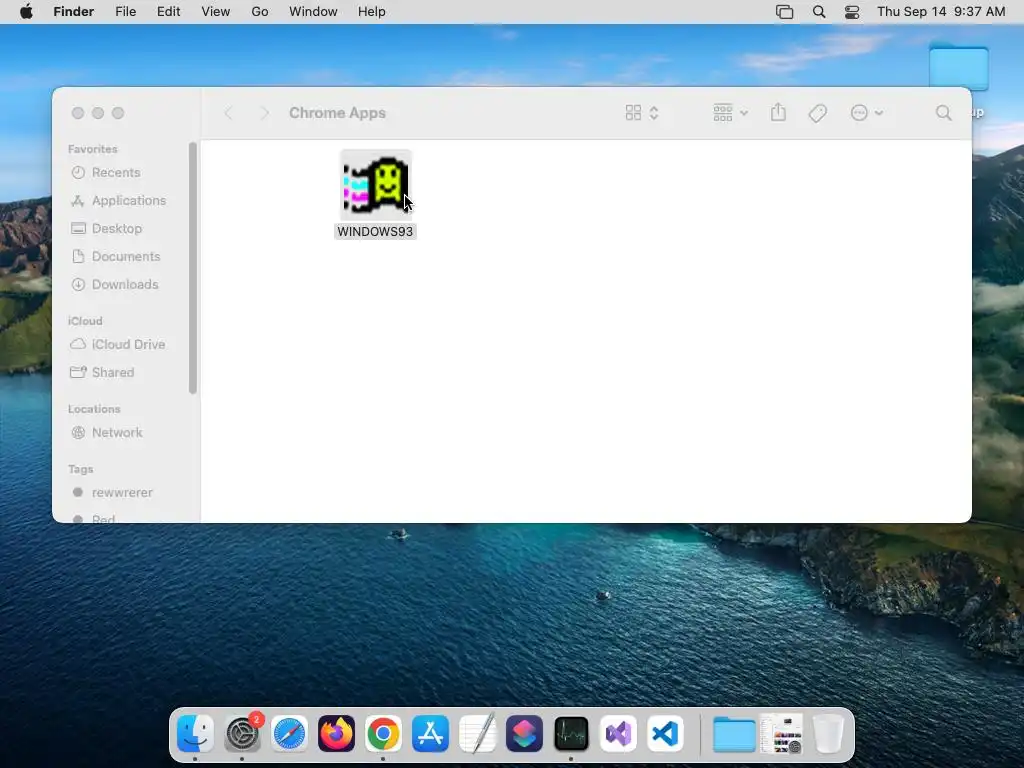The height and width of the screenshot is (768, 1024).
Task: Zoom the Chrome Apps Finder window
Action: pos(118,113)
